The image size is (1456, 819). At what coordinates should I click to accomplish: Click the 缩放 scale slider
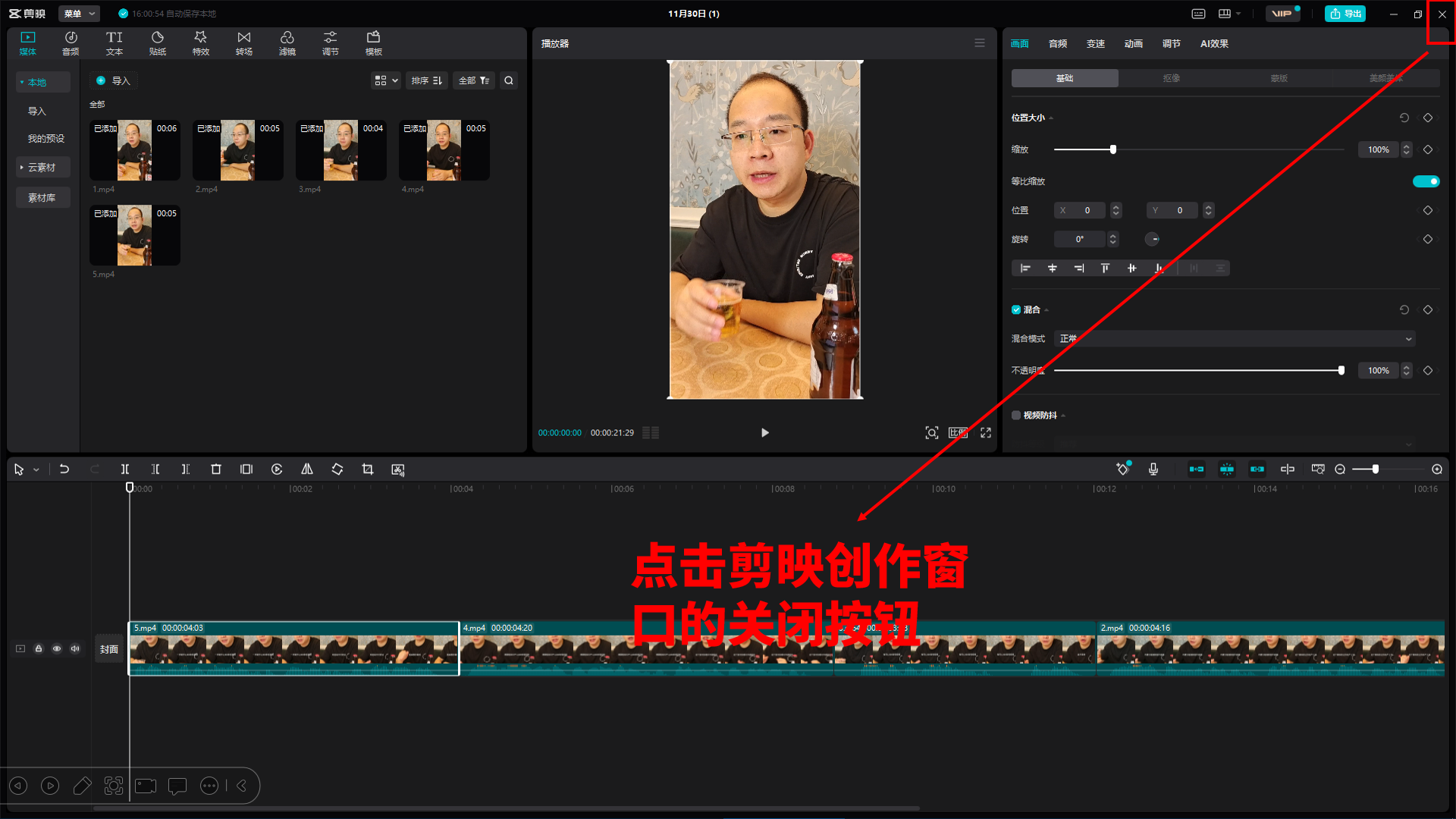(1198, 149)
